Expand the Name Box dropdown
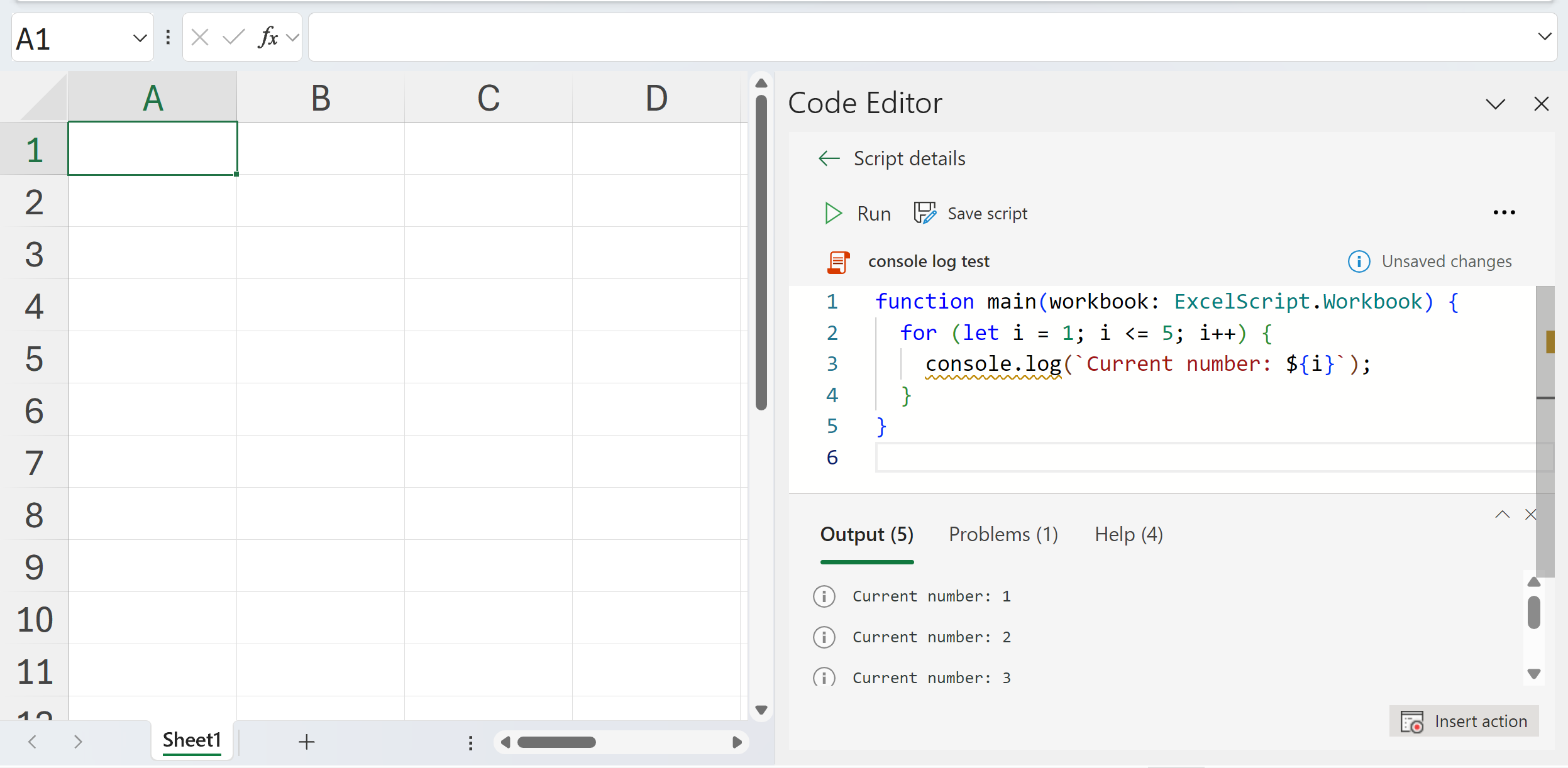Viewport: 1568px width, 768px height. pyautogui.click(x=140, y=39)
